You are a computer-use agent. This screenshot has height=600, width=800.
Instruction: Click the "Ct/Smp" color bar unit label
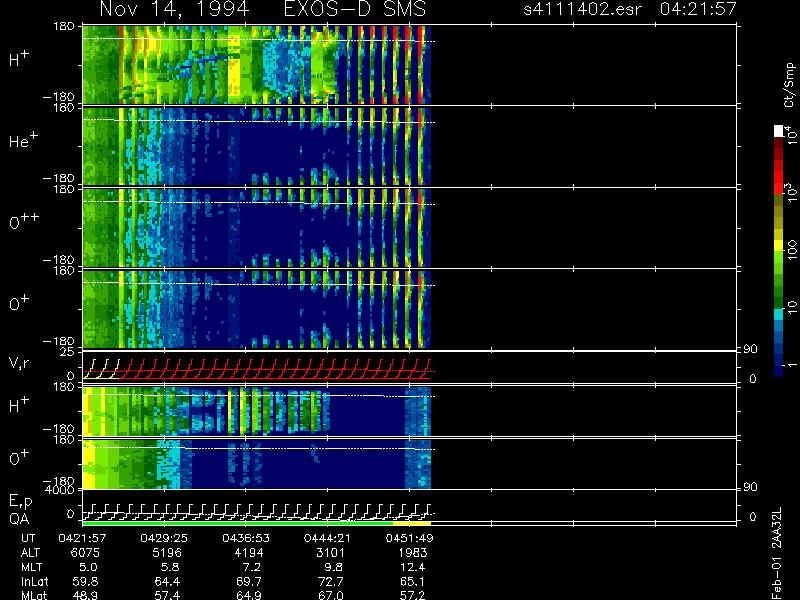pos(789,85)
